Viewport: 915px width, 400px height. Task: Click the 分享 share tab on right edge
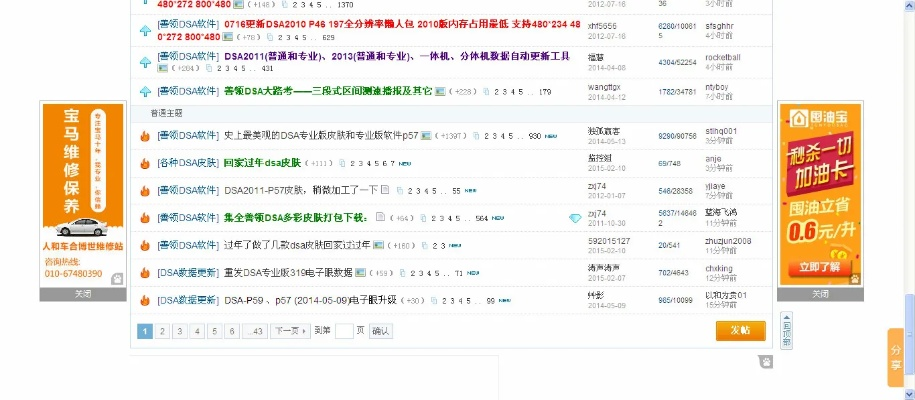tap(895, 358)
